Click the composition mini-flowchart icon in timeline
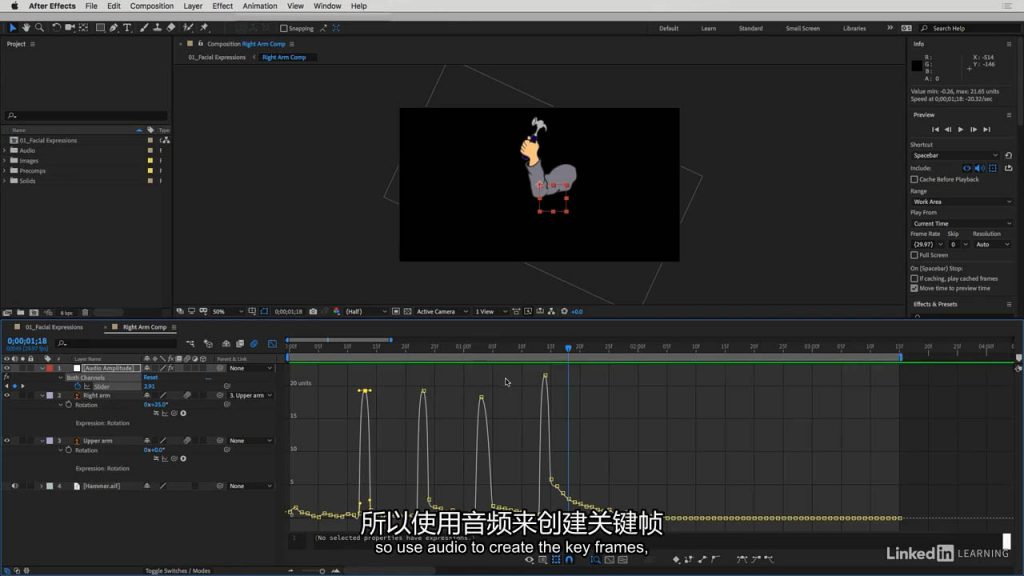Screen dimensions: 1024x576 190,344
